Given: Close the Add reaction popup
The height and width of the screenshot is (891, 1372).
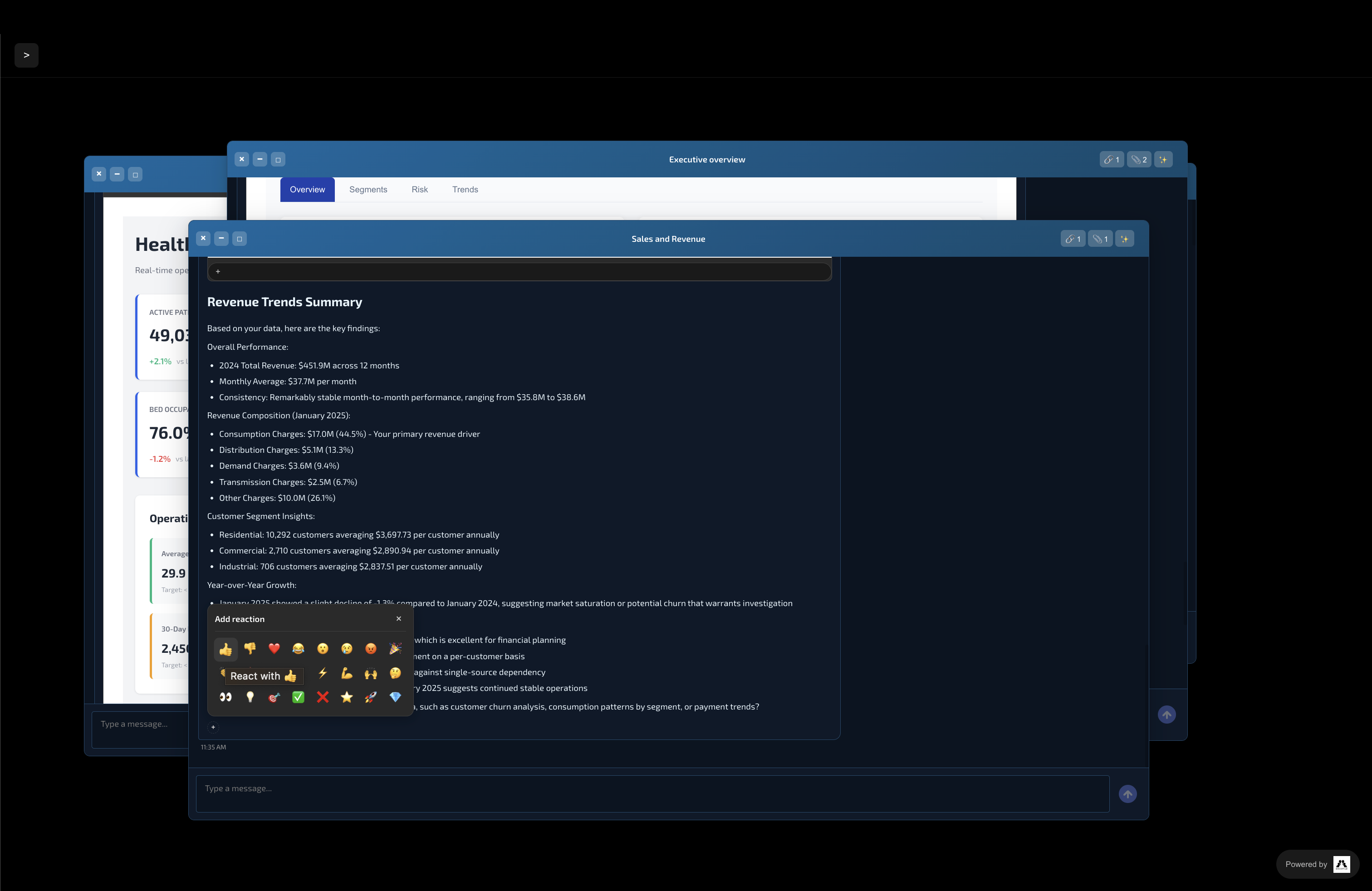Looking at the screenshot, I should pyautogui.click(x=398, y=619).
